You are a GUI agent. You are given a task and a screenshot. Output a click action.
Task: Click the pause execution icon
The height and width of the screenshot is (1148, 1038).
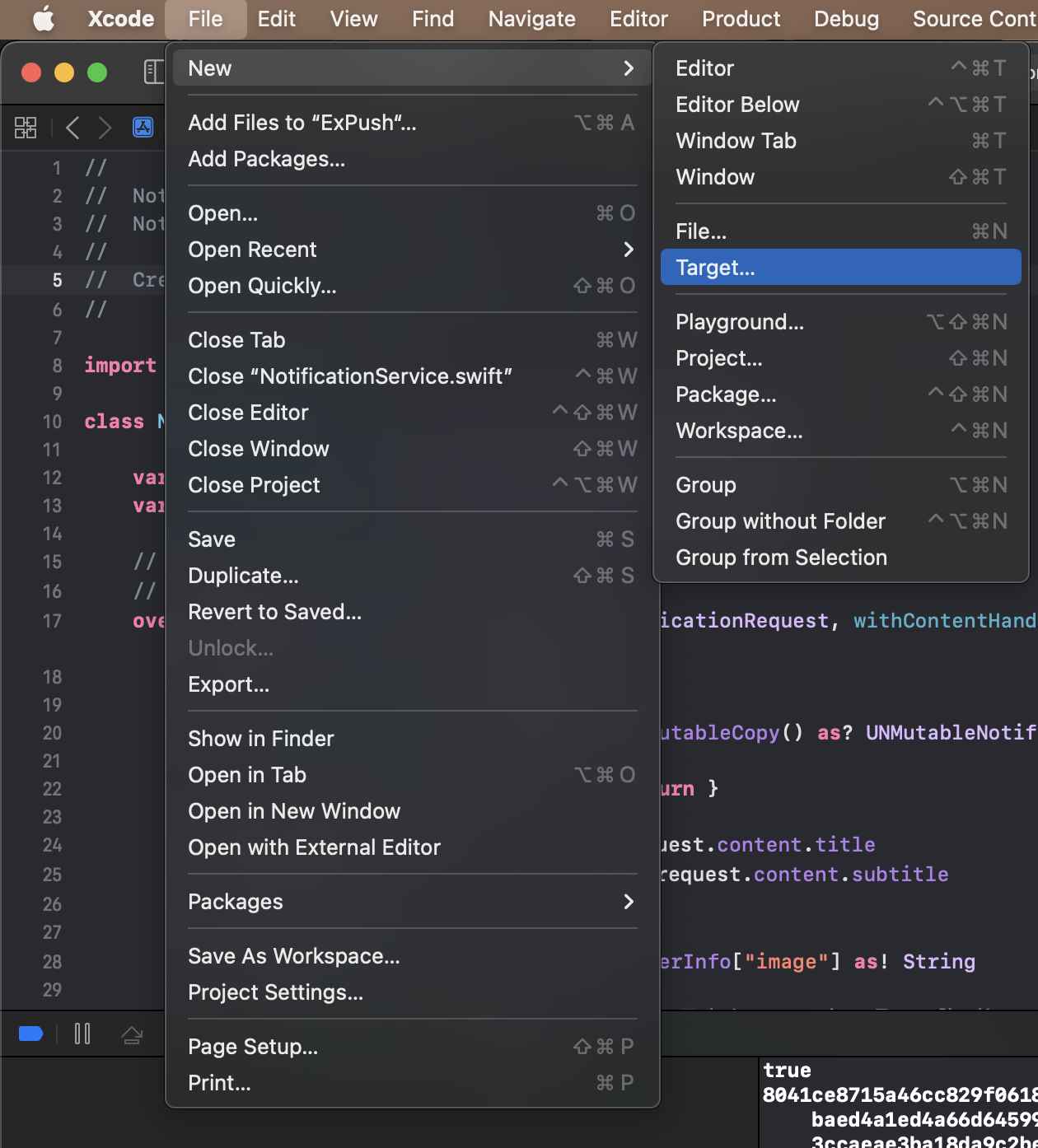tap(82, 1034)
